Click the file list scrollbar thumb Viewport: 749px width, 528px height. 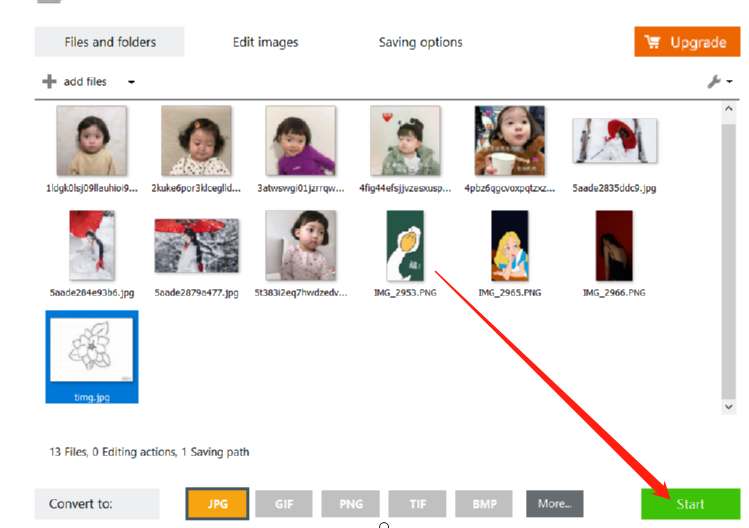click(728, 261)
